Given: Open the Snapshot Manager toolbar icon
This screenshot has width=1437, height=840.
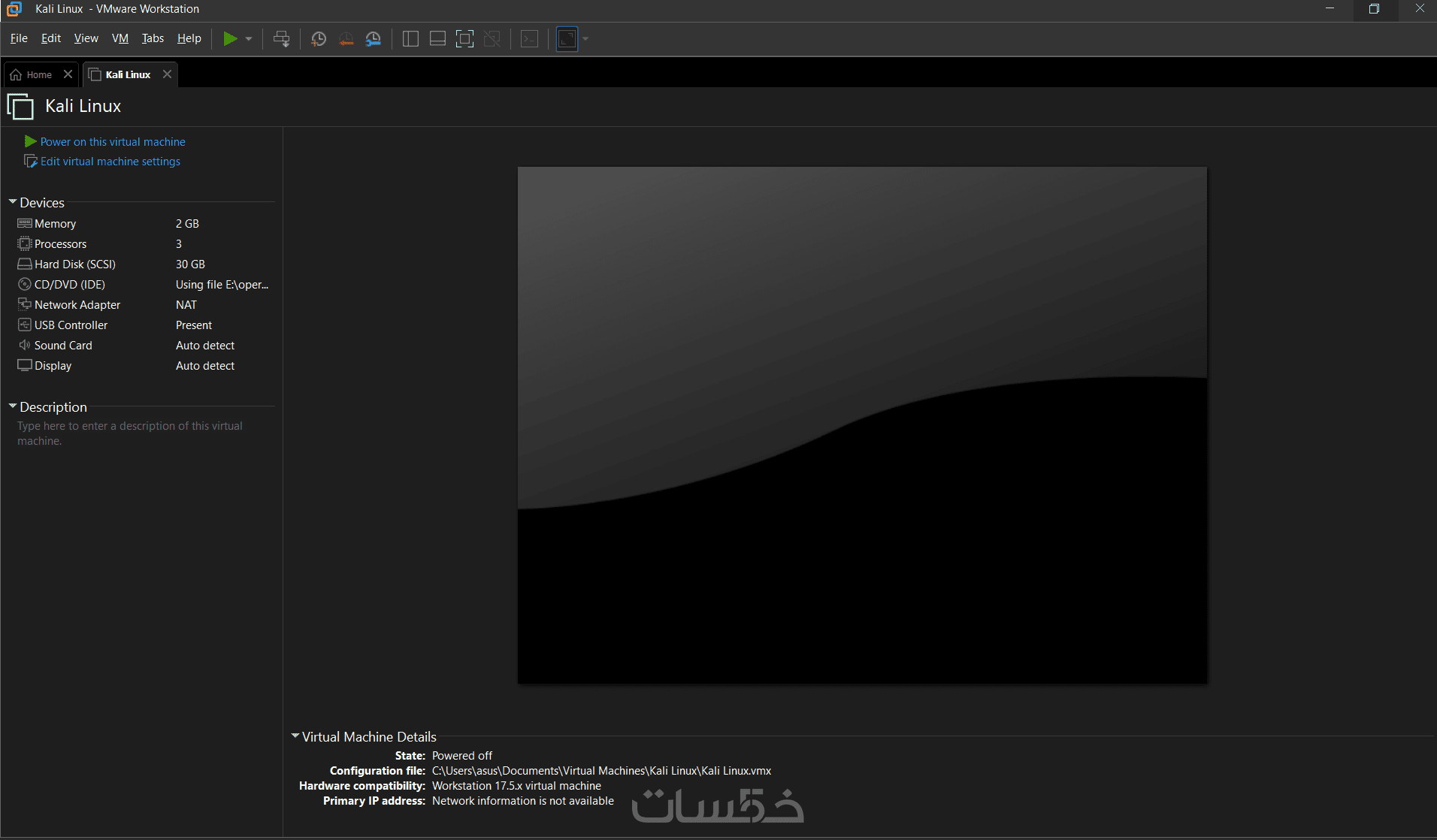Looking at the screenshot, I should pyautogui.click(x=374, y=39).
